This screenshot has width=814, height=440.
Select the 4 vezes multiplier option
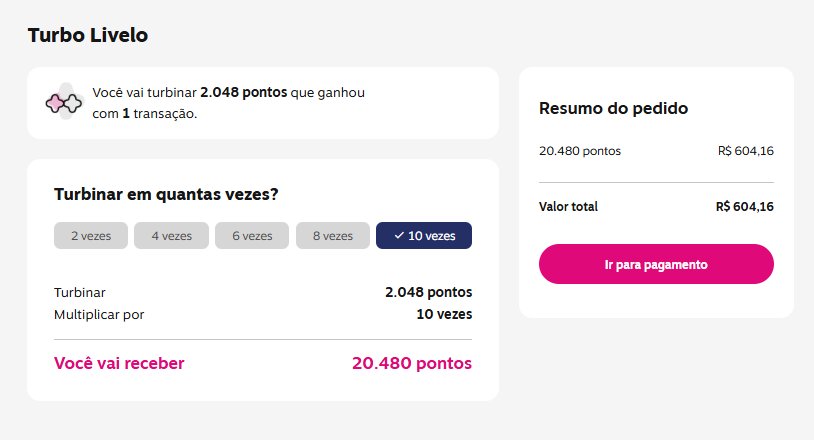click(171, 236)
